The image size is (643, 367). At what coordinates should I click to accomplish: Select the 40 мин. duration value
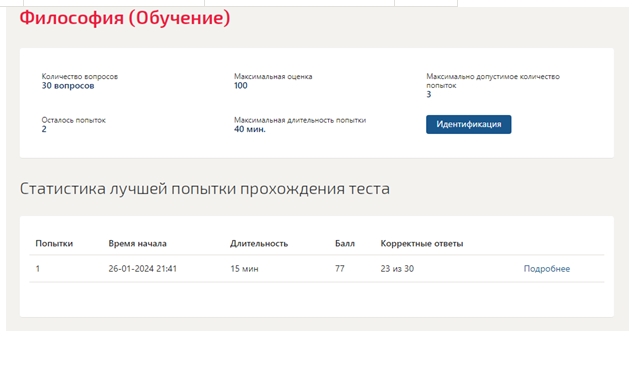tap(250, 129)
